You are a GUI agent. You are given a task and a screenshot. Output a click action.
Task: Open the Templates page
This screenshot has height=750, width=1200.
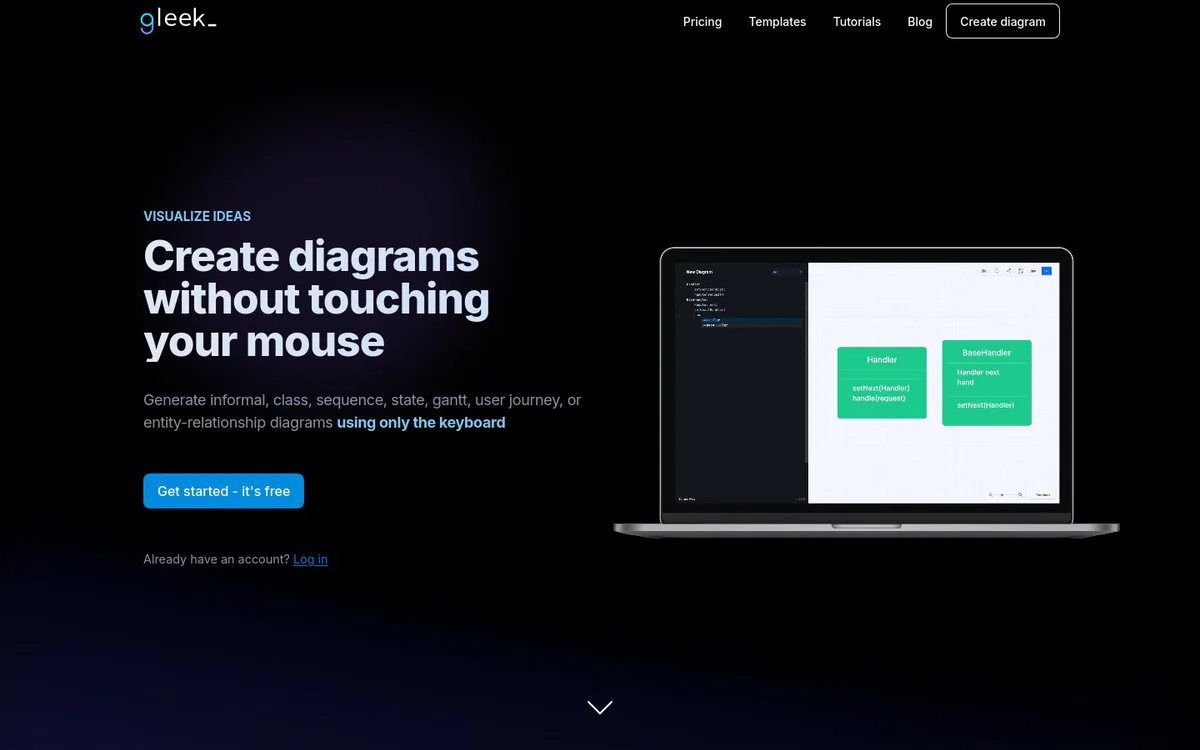tap(777, 21)
